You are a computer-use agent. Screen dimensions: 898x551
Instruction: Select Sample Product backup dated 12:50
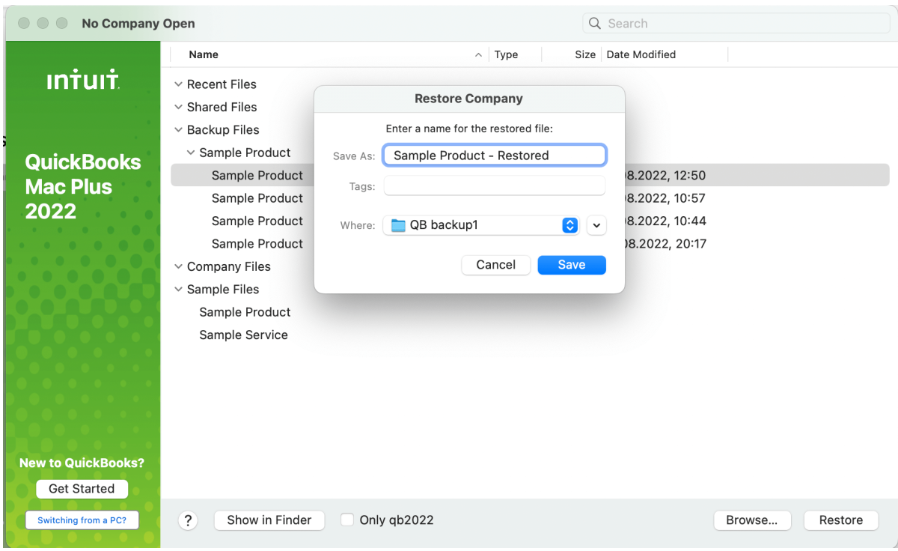click(530, 175)
